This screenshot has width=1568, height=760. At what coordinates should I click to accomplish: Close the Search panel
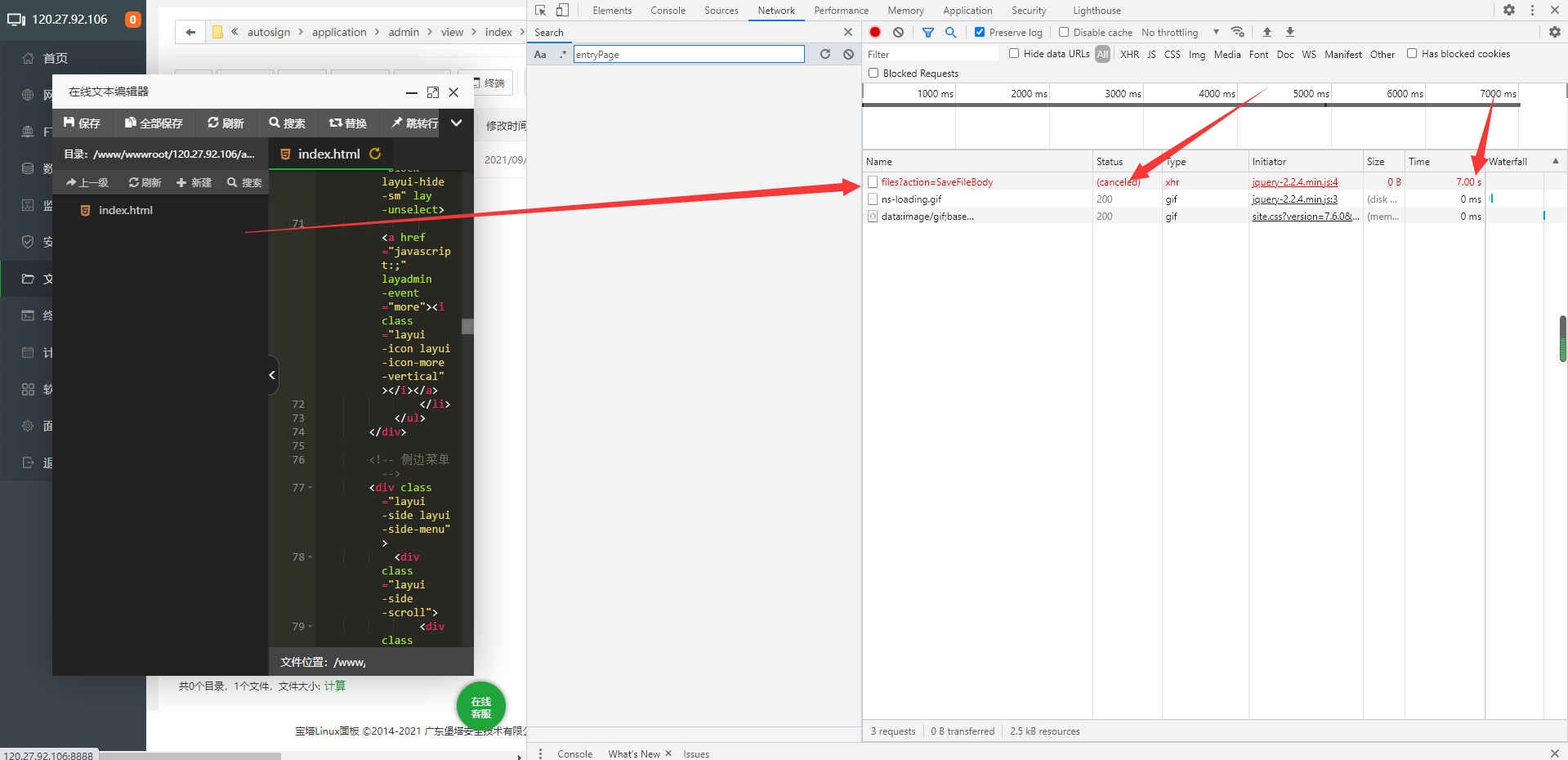(x=848, y=32)
